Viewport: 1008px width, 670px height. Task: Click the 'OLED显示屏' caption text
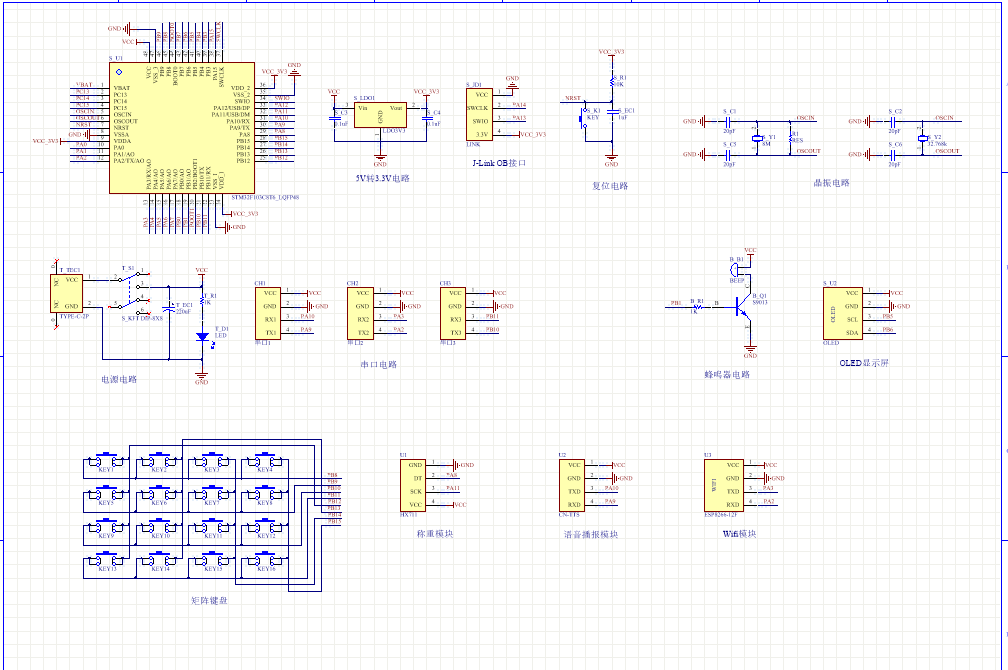(x=864, y=363)
